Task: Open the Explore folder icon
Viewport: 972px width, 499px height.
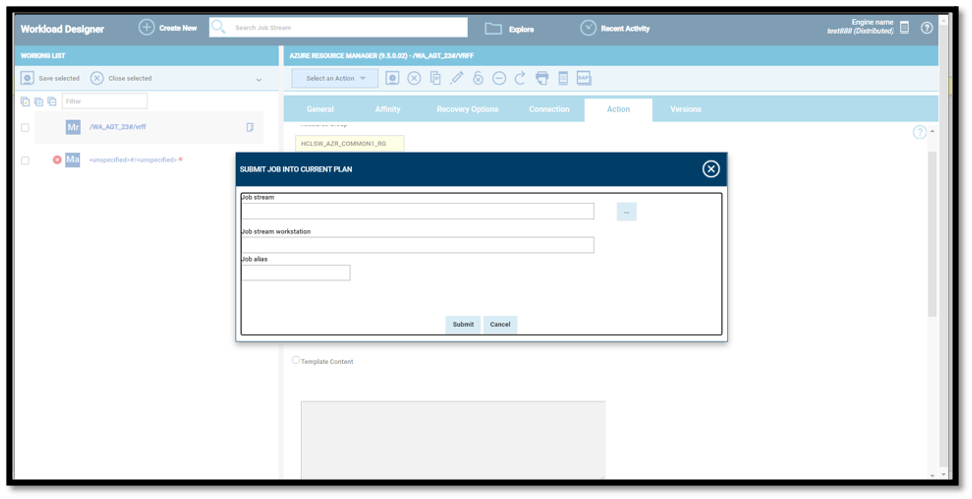Action: point(493,29)
